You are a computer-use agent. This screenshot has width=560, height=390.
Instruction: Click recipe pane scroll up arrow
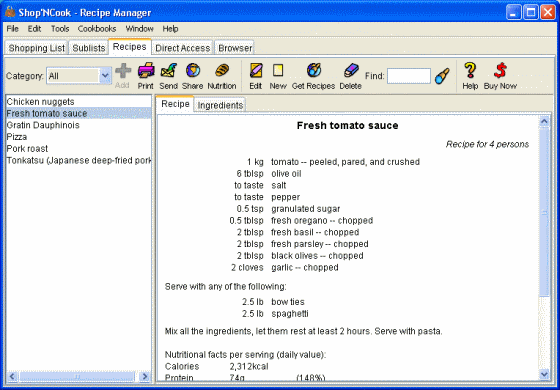click(544, 121)
